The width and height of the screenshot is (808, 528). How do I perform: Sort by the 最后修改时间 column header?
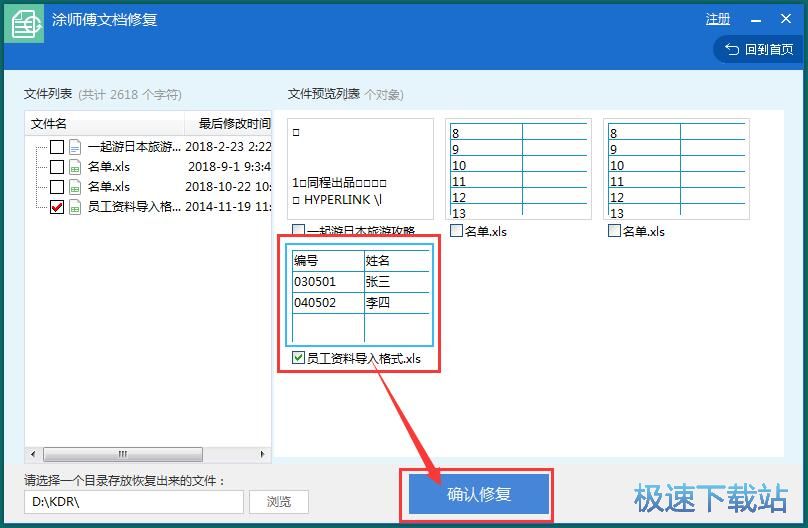tap(228, 124)
